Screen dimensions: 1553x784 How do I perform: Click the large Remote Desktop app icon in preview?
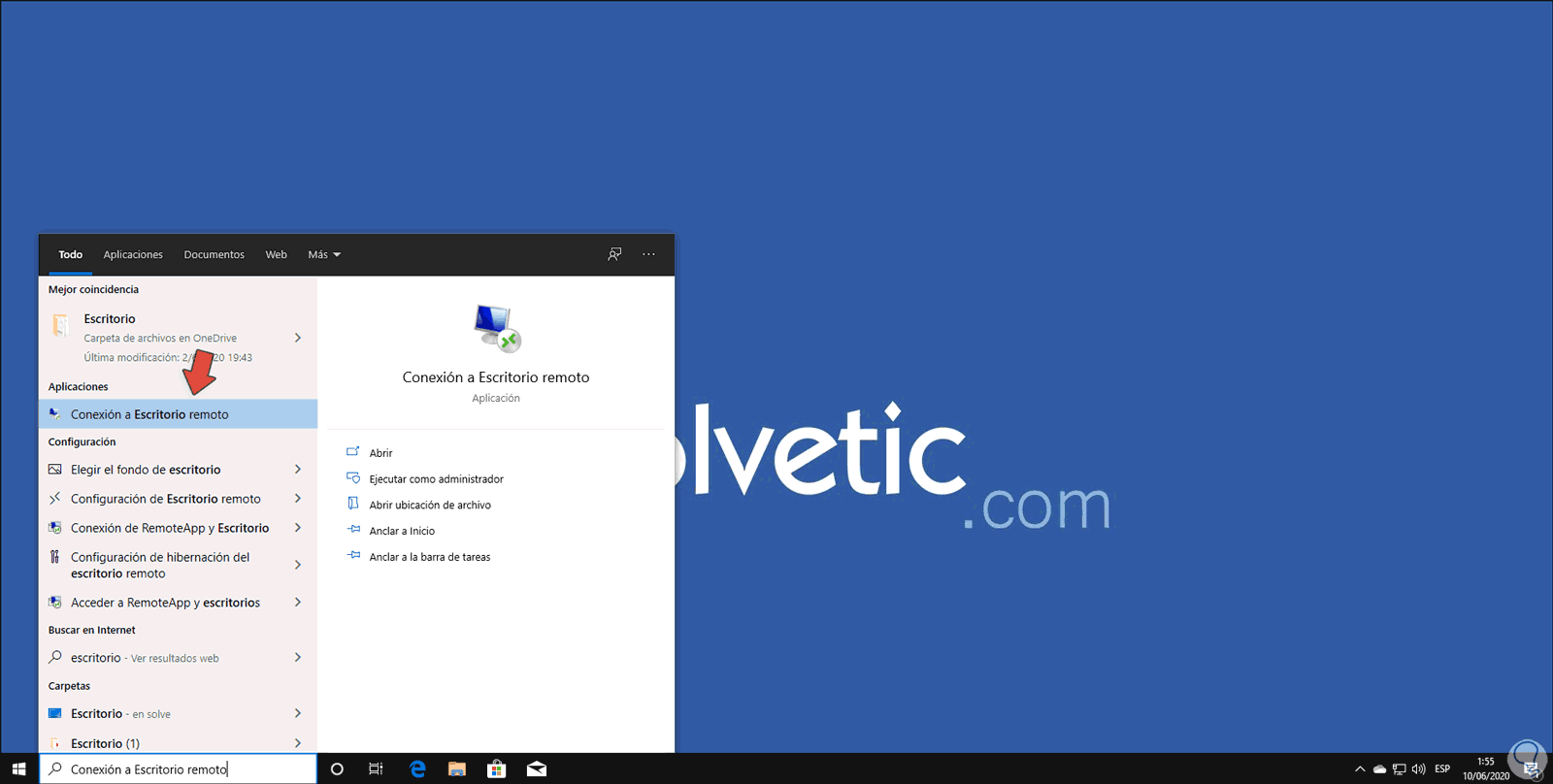point(497,328)
